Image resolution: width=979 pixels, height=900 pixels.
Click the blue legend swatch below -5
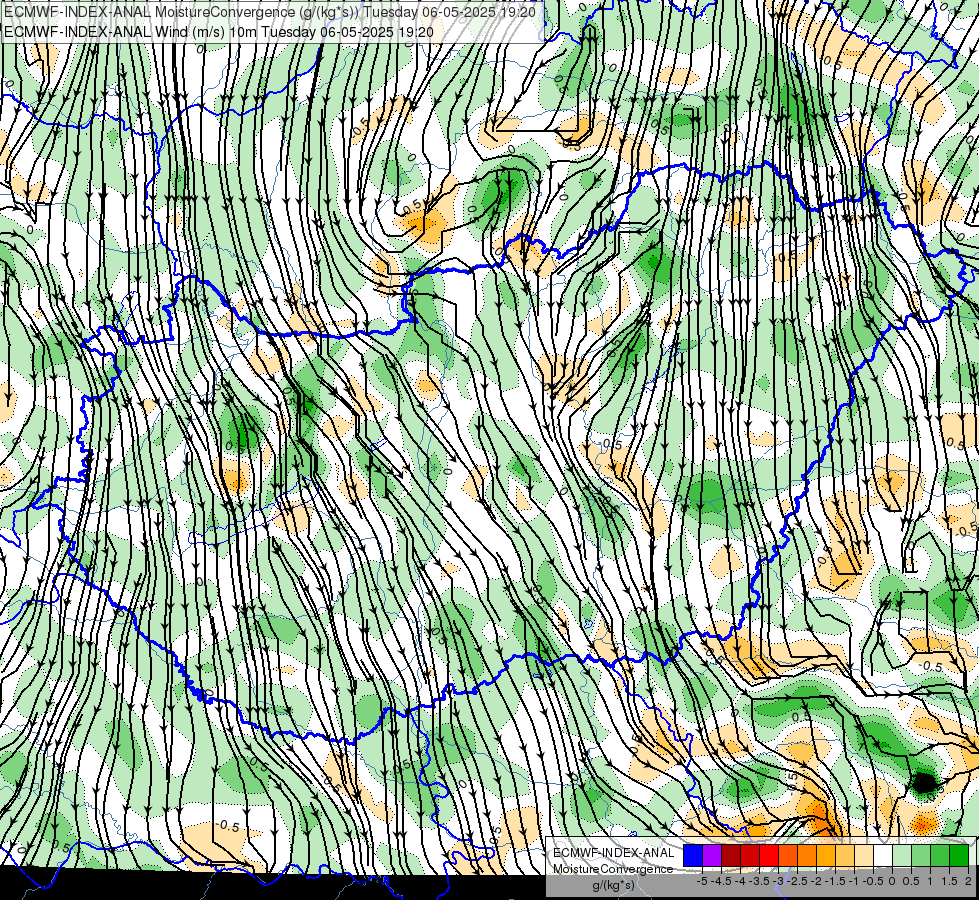coord(693,855)
